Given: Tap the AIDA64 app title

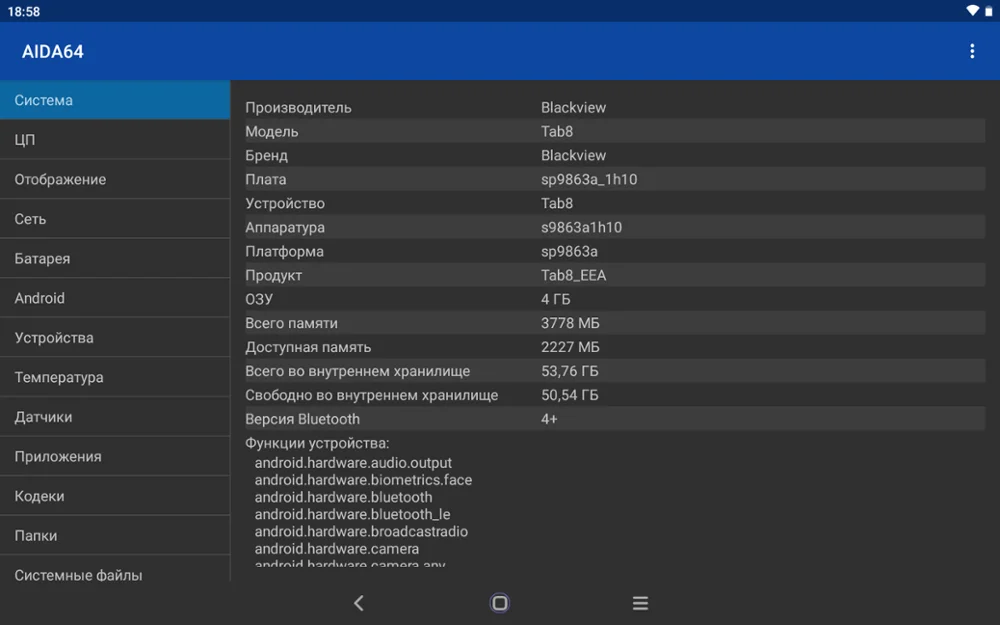Looking at the screenshot, I should 53,52.
